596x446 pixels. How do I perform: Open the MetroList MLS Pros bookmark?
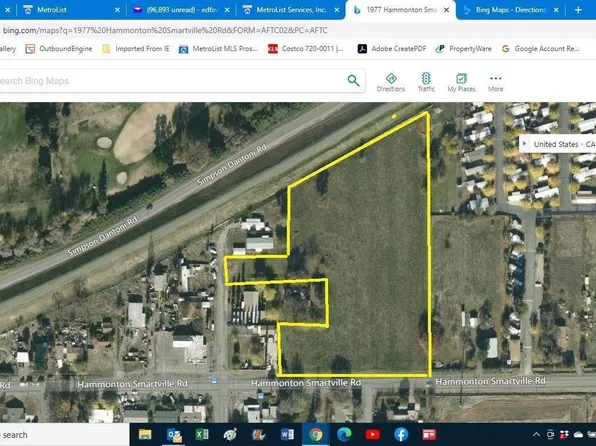[x=218, y=49]
